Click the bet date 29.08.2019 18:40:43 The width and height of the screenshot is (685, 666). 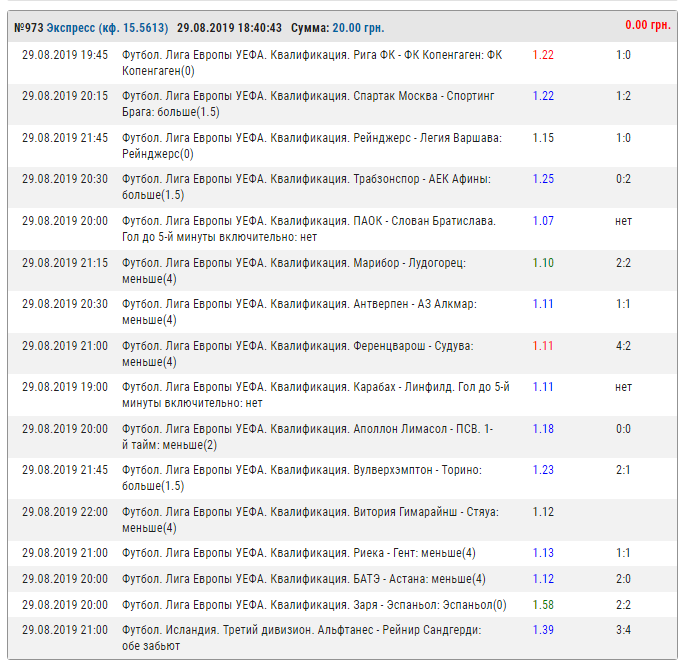[x=229, y=28]
